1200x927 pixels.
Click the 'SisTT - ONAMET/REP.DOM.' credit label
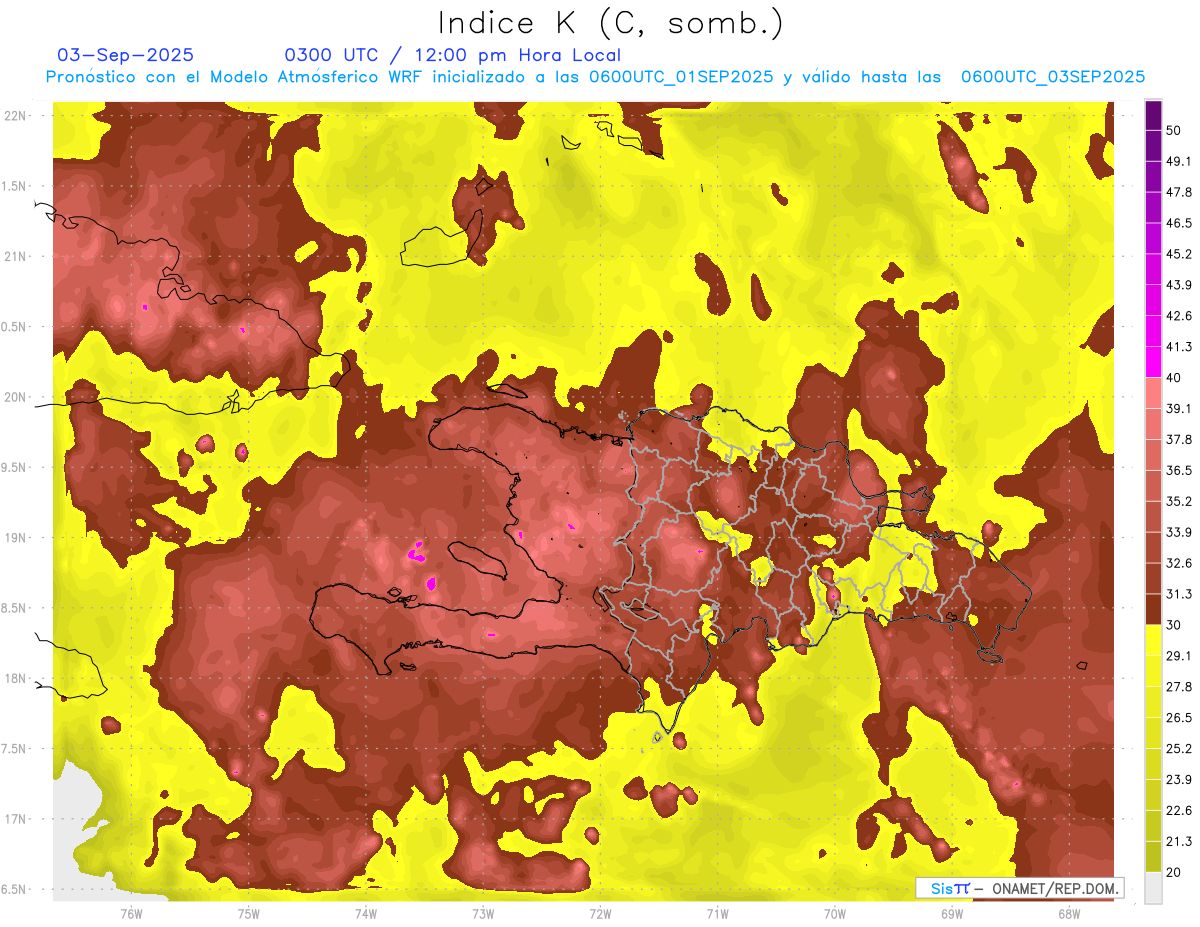(1021, 888)
